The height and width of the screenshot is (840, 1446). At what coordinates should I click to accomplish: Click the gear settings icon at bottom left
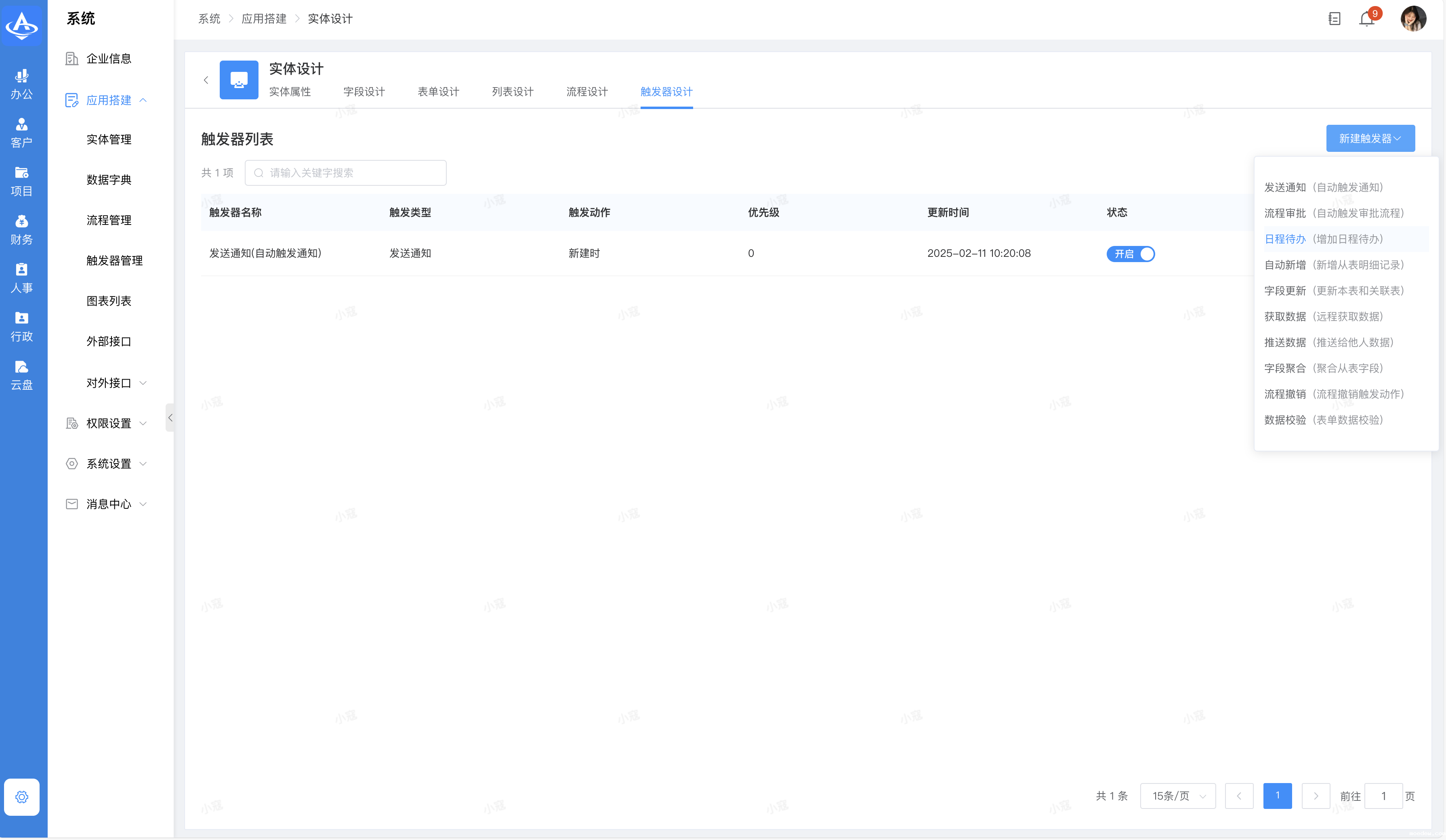22,796
